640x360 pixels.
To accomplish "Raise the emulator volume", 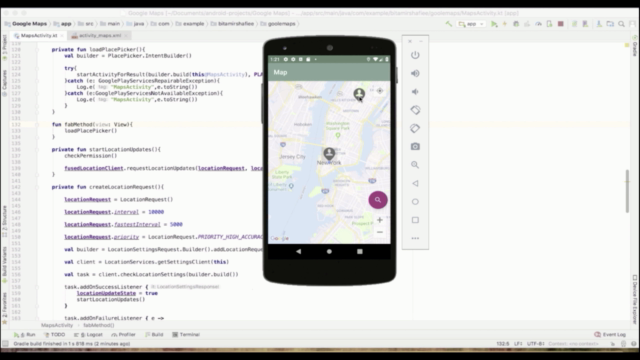I will click(x=415, y=73).
